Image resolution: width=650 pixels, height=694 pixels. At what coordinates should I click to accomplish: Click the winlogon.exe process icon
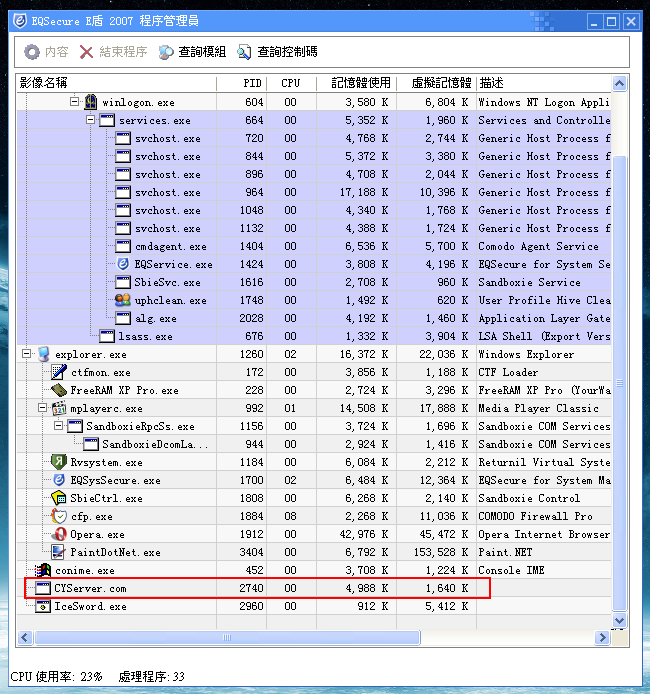coord(91,102)
